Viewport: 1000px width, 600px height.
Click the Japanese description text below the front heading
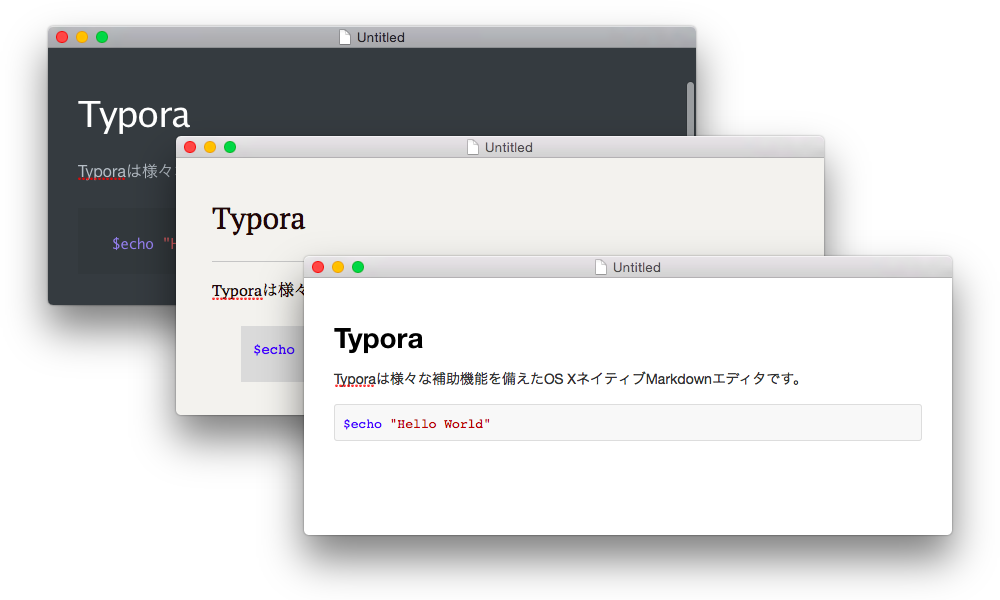tap(560, 380)
